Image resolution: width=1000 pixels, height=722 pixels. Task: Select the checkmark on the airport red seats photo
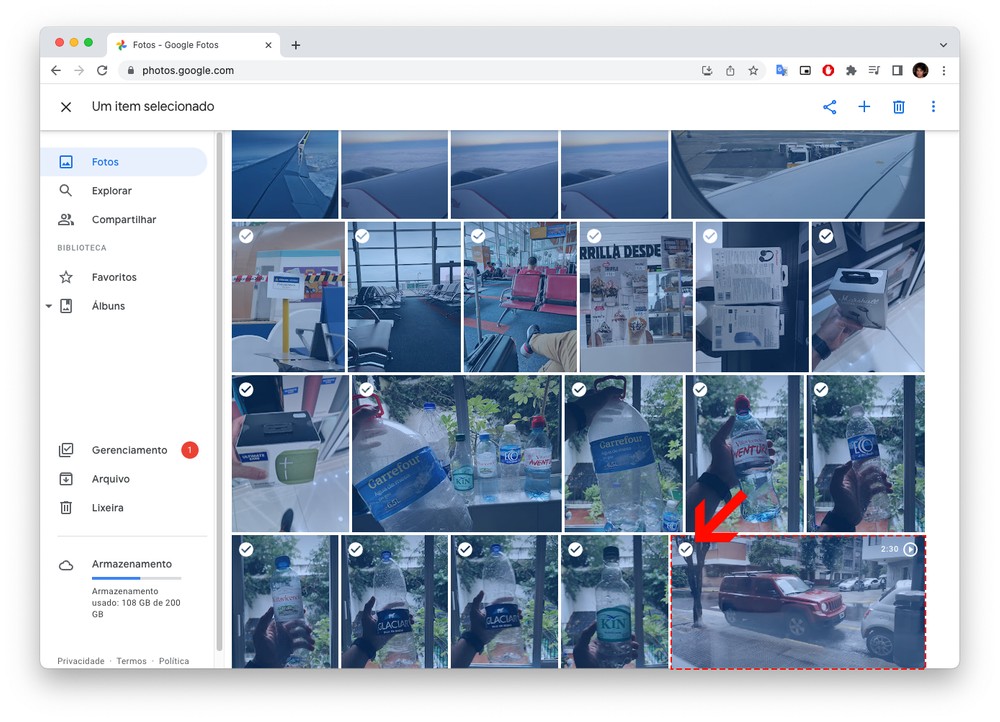pos(478,236)
